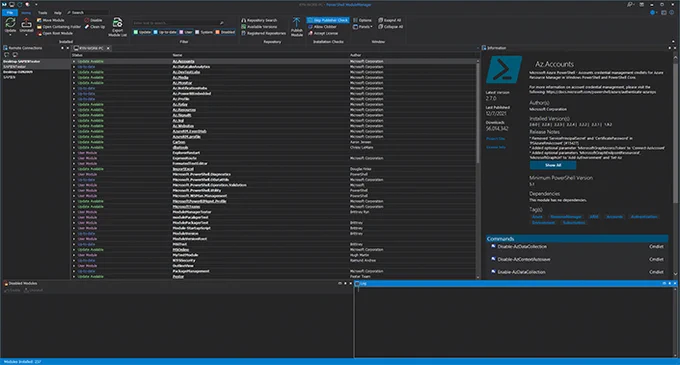Open the Uninstall button dropdown arrow
Screen dimensions: 680x365
pos(26,35)
